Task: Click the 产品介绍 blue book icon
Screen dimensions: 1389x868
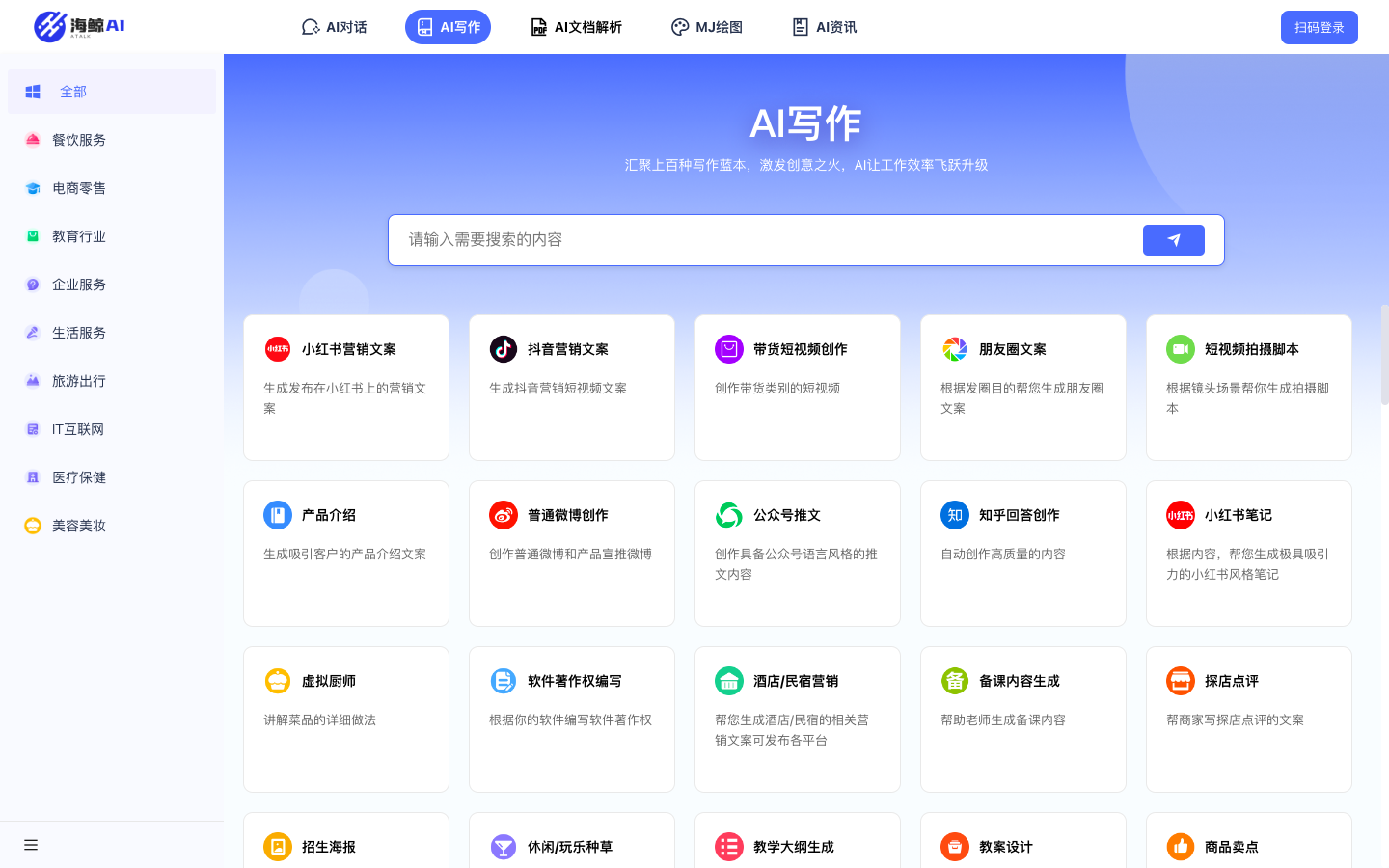Action: (278, 515)
